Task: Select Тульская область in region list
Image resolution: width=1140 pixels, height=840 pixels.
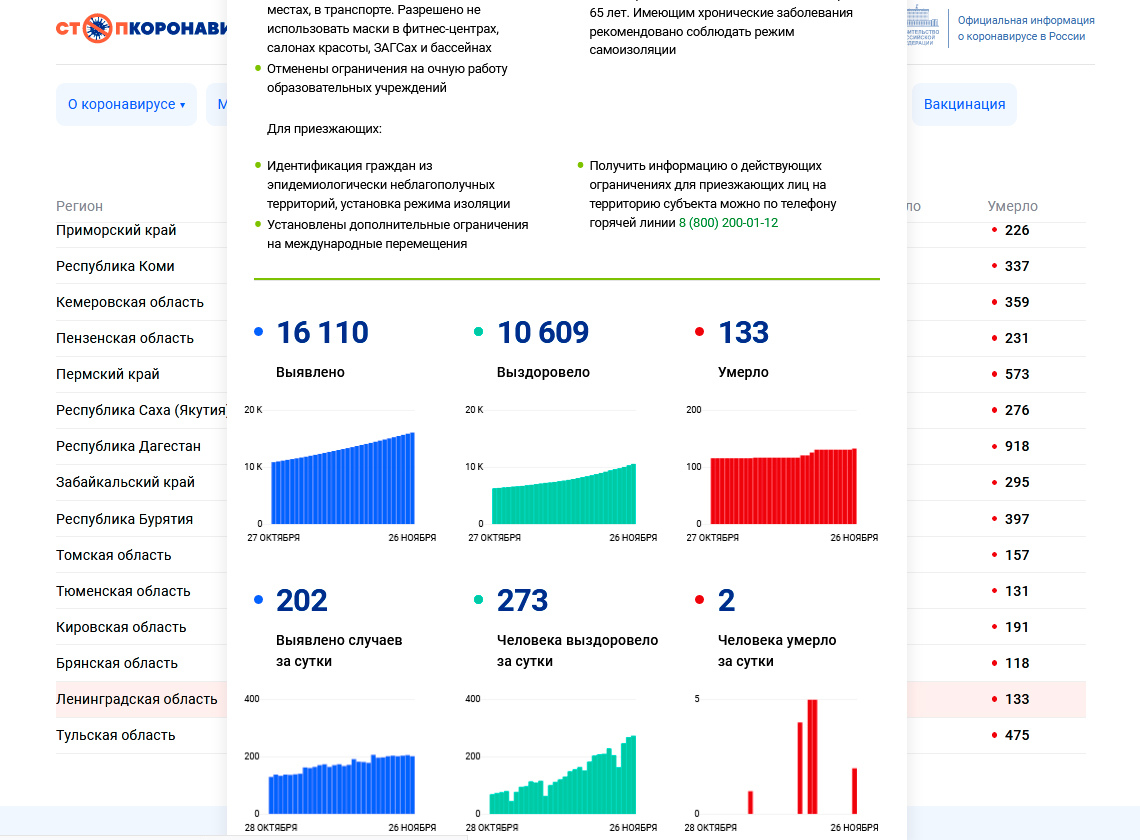Action: 115,735
